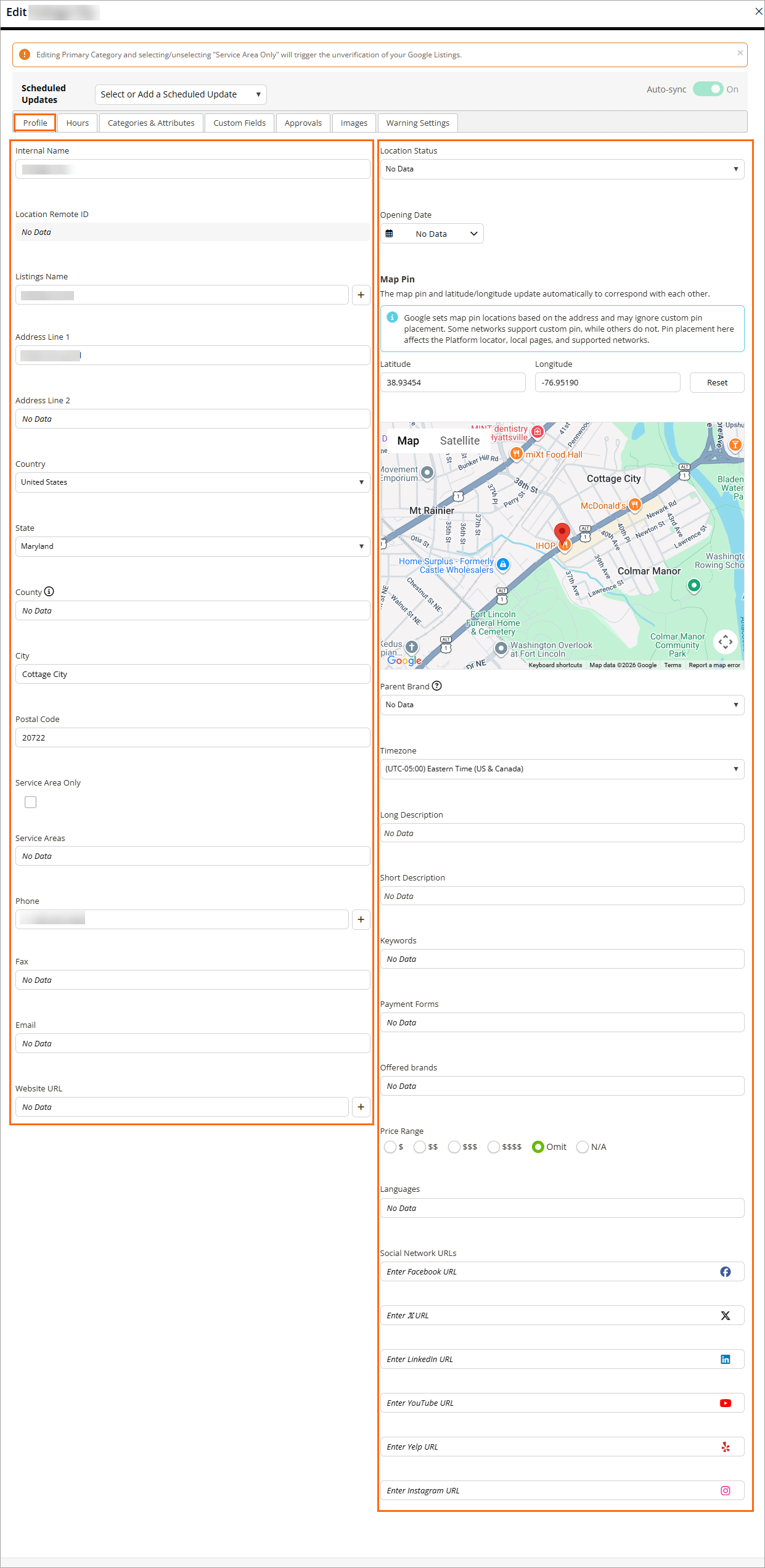Viewport: 765px width, 1568px height.
Task: Click the County info icon
Action: point(49,591)
